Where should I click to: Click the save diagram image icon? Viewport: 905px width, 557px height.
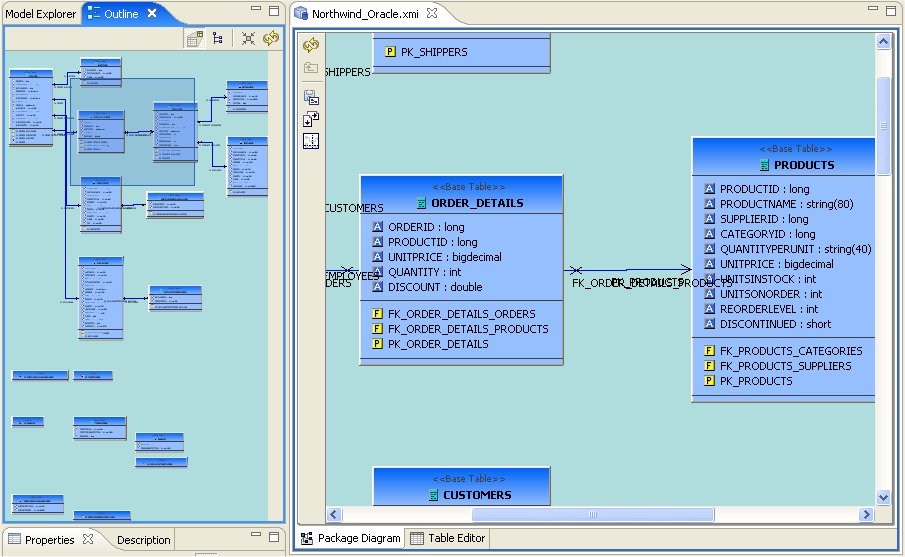click(311, 97)
